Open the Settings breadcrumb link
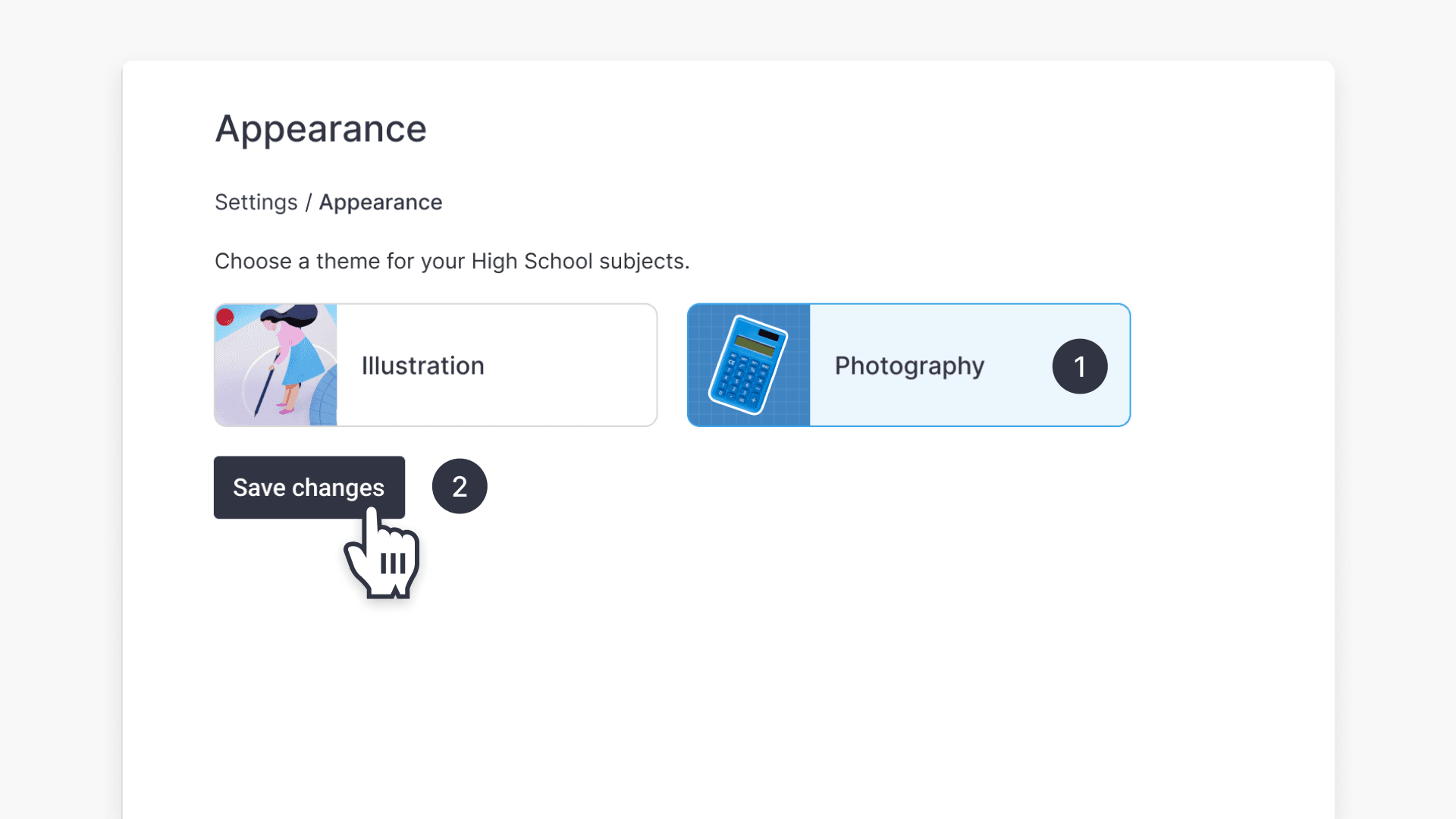The width and height of the screenshot is (1456, 819). pos(256,202)
